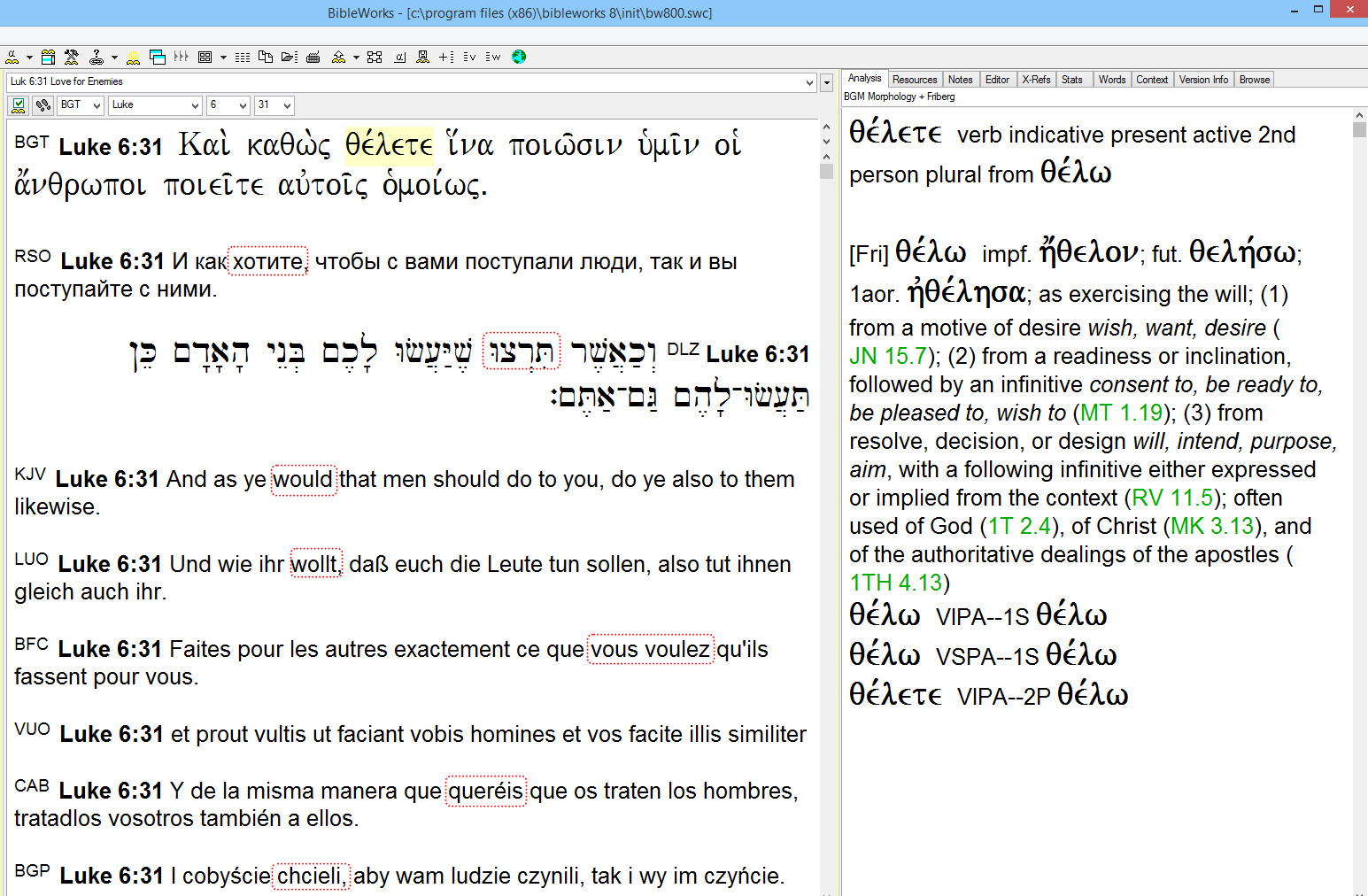The height and width of the screenshot is (896, 1368).
Task: Click the globe icon in toolbar
Action: click(x=519, y=57)
